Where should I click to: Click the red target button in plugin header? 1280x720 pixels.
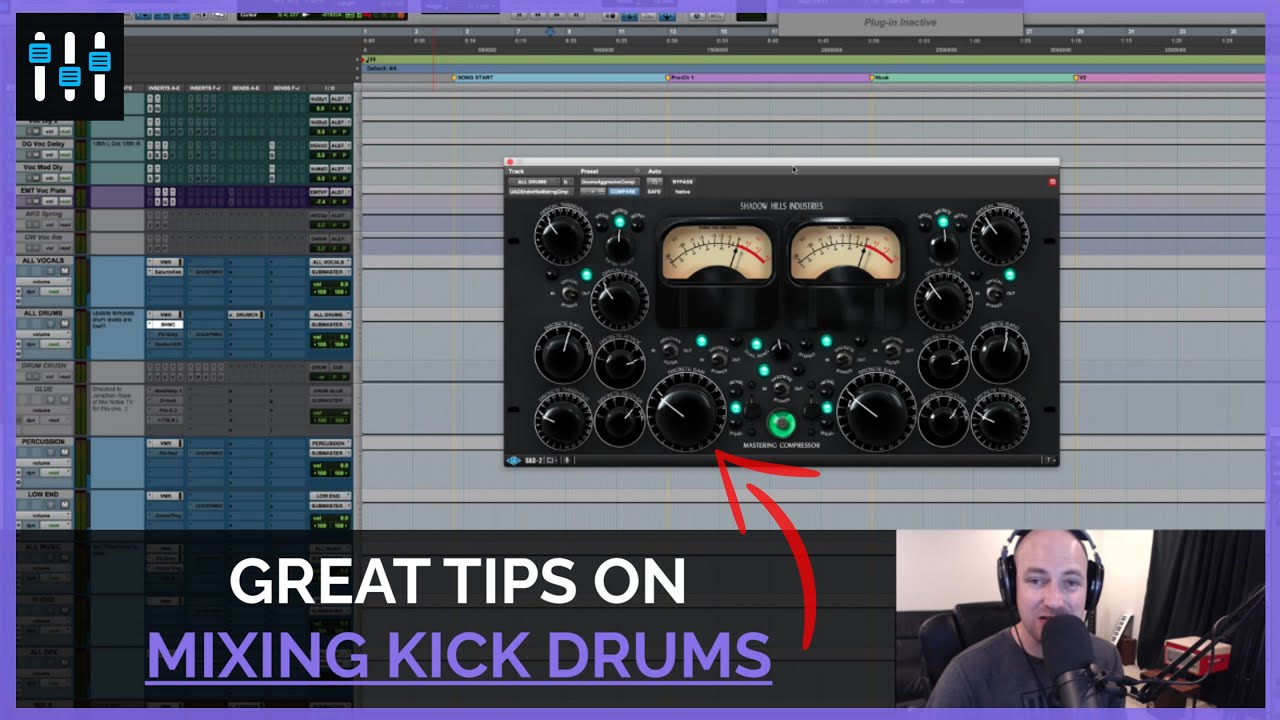pyautogui.click(x=1052, y=182)
